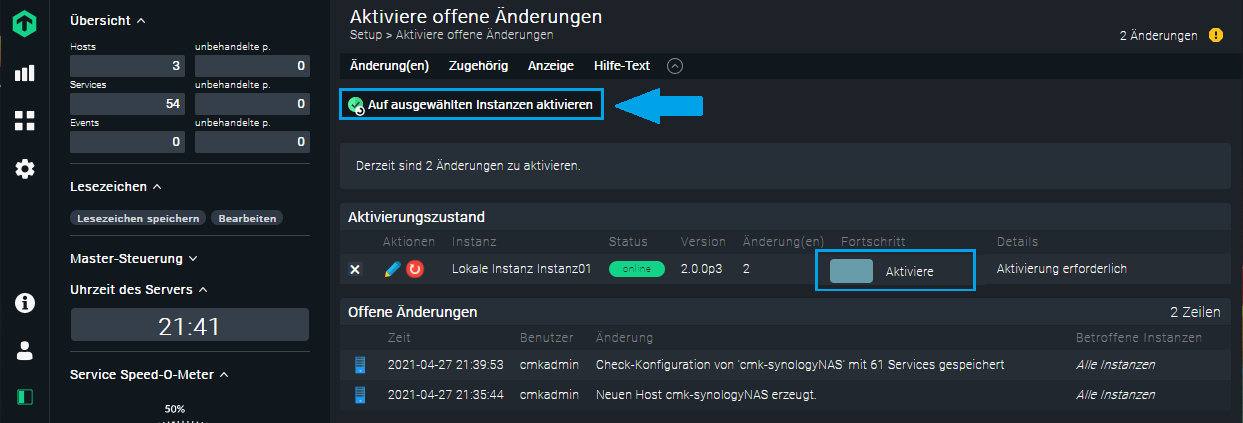The height and width of the screenshot is (423, 1243).
Task: Open the Setup gear icon
Action: pyautogui.click(x=25, y=169)
